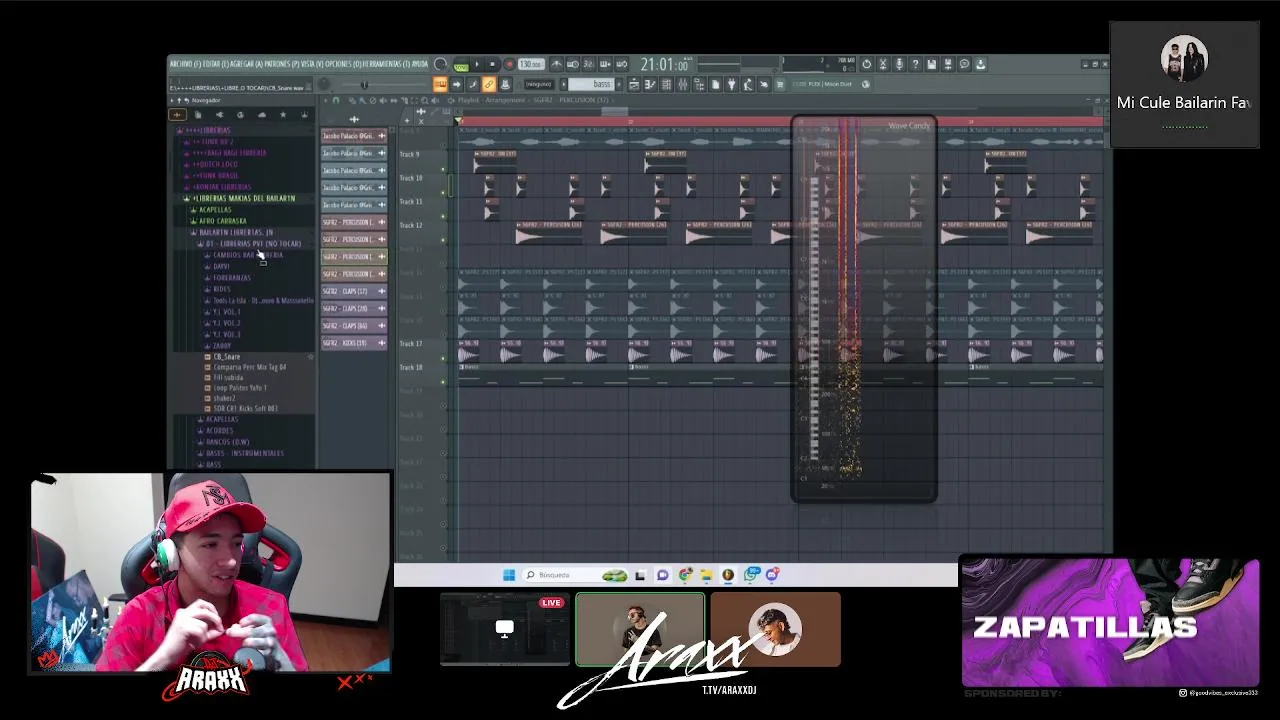1280x720 pixels.
Task: Open the ARCHIVO (F) menu
Action: [185, 64]
